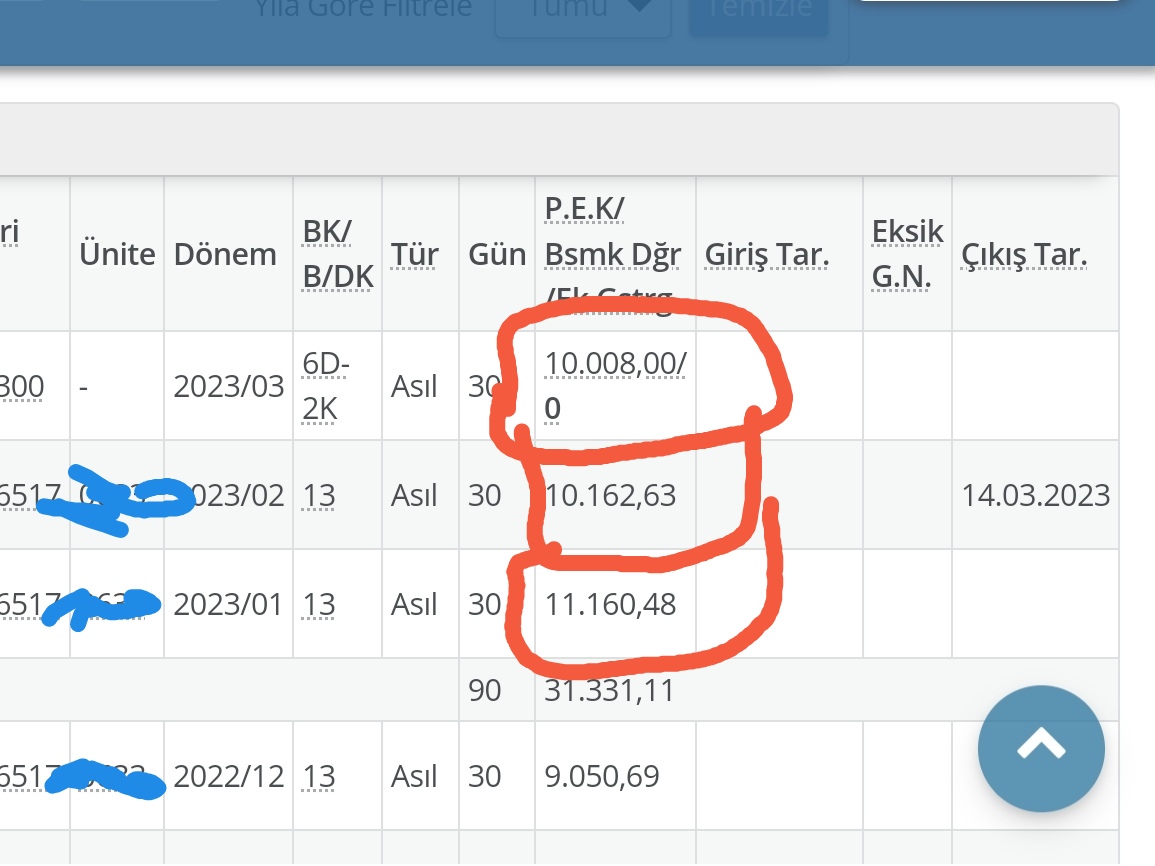Click the Ünite column header
This screenshot has width=1155, height=866.
(x=117, y=255)
